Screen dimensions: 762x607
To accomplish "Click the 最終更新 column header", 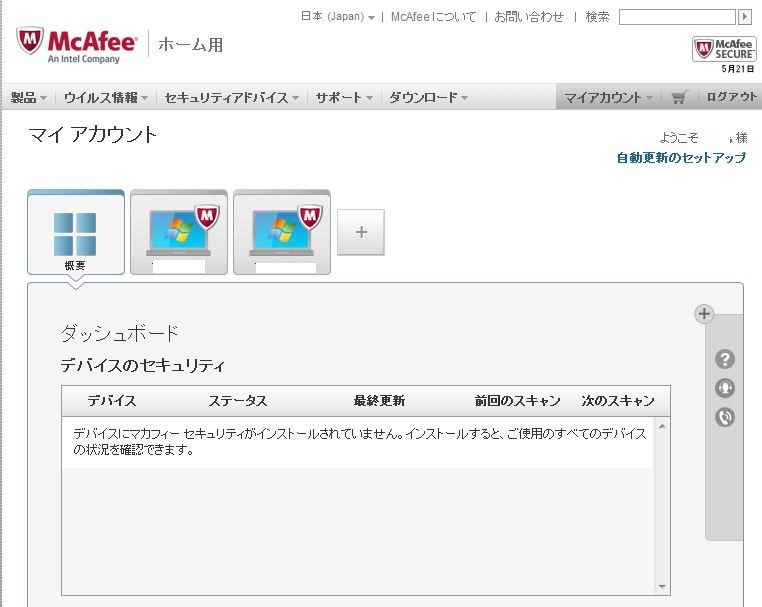I will tap(379, 400).
